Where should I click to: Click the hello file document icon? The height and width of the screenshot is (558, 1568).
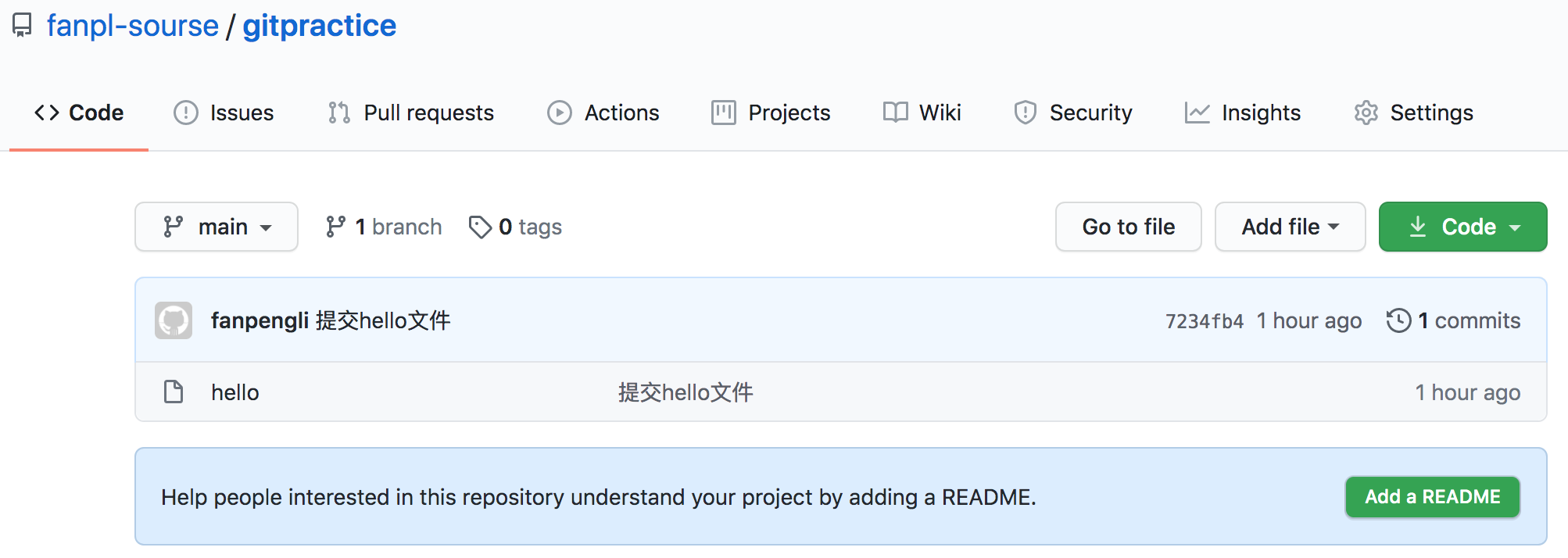174,392
